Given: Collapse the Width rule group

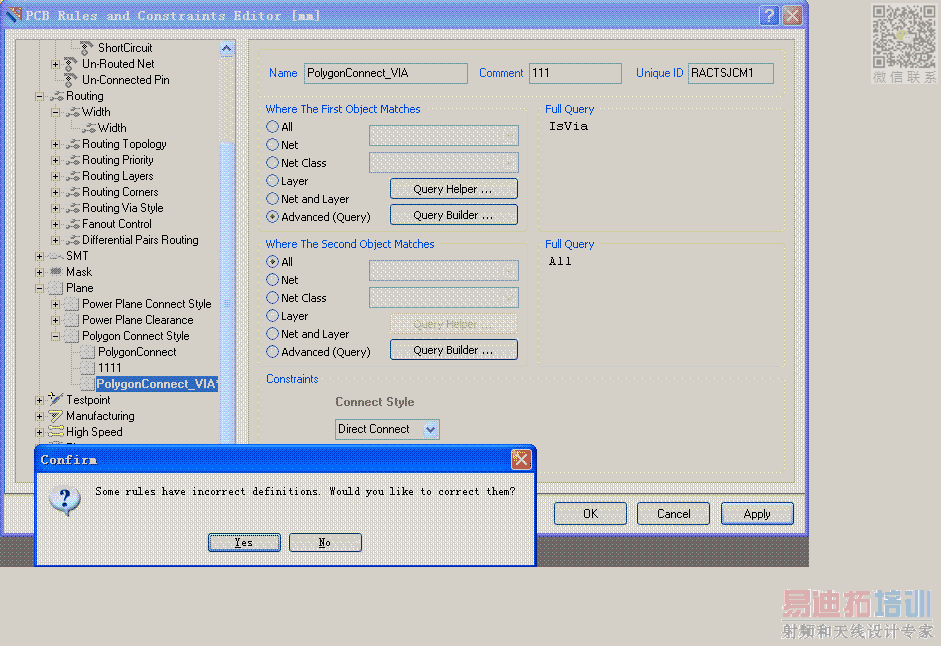Looking at the screenshot, I should click(x=55, y=112).
